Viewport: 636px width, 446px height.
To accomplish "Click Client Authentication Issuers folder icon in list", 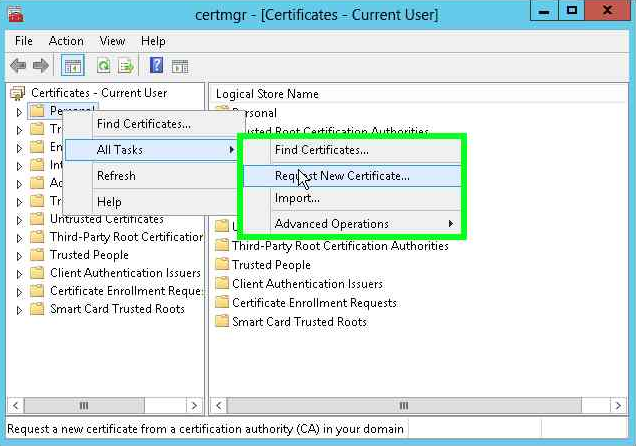I will (222, 283).
